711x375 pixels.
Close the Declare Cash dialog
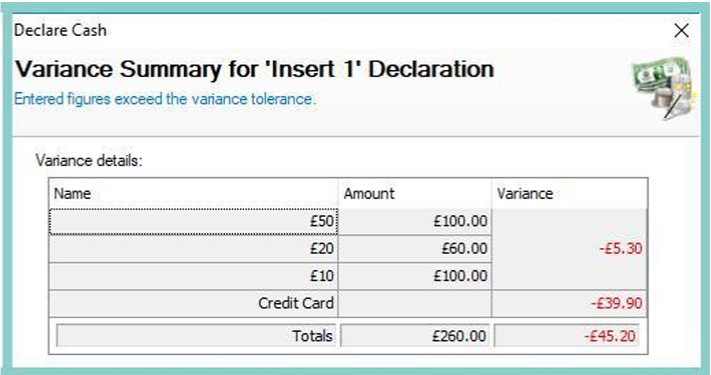pyautogui.click(x=681, y=31)
